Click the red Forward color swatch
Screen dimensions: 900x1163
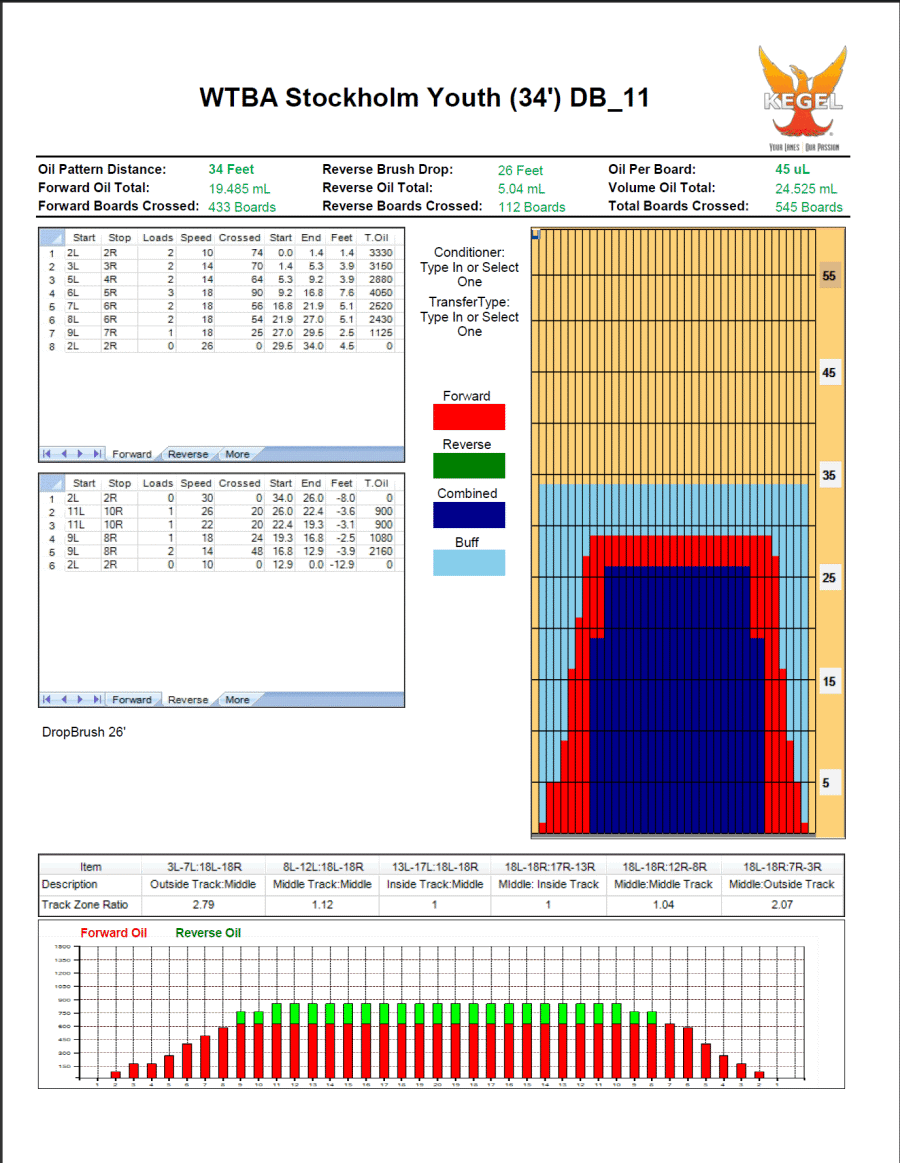[469, 417]
